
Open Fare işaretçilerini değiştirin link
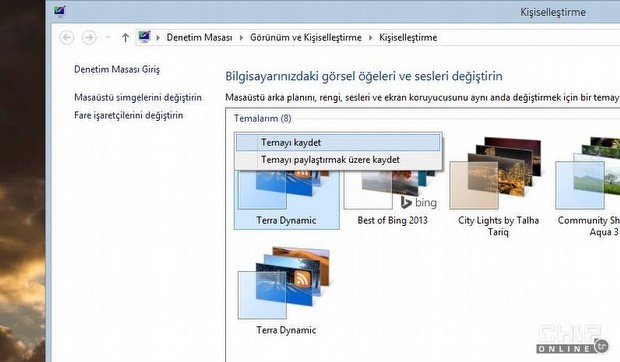(x=129, y=115)
